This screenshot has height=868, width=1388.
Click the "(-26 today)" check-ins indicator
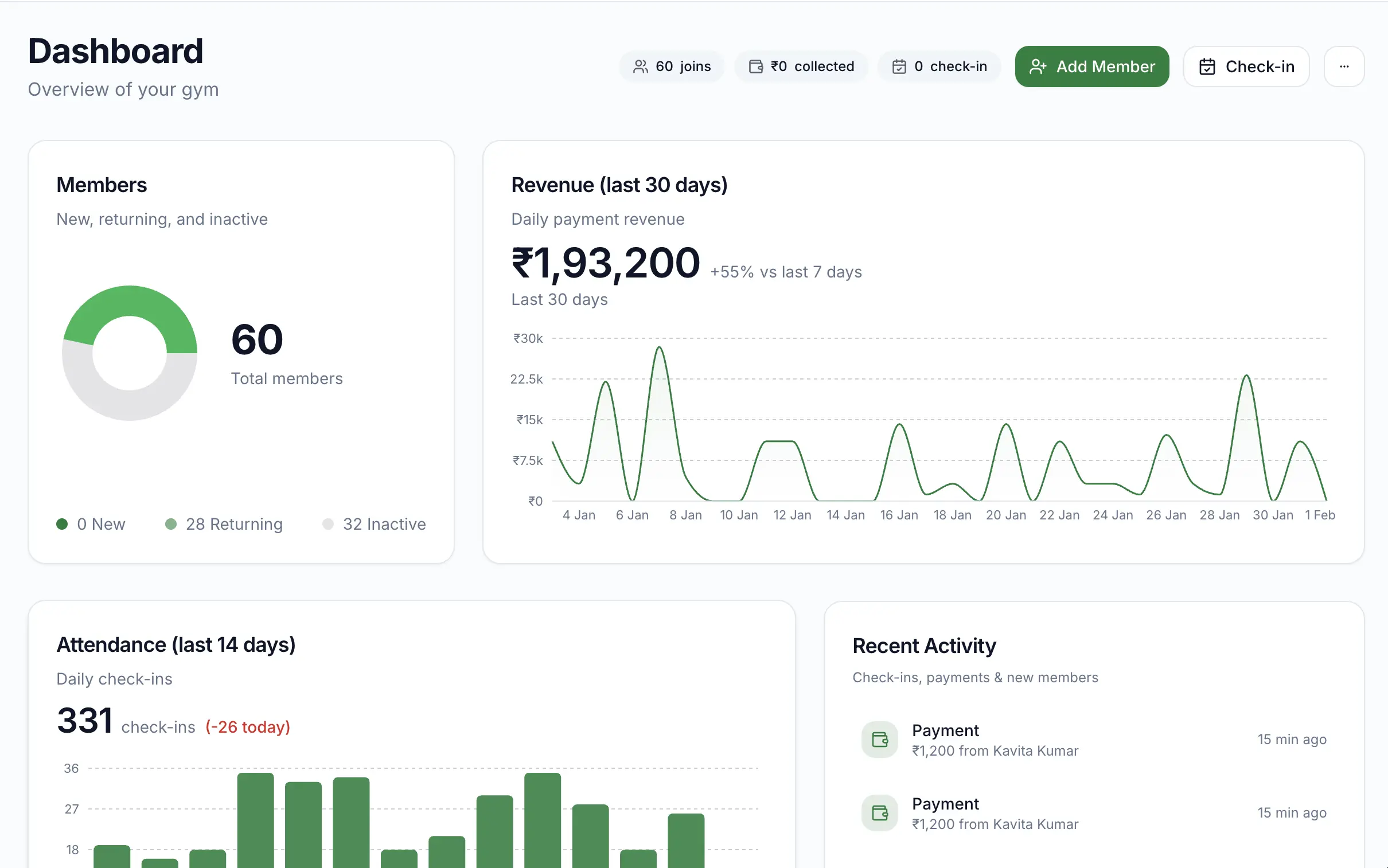coord(248,726)
